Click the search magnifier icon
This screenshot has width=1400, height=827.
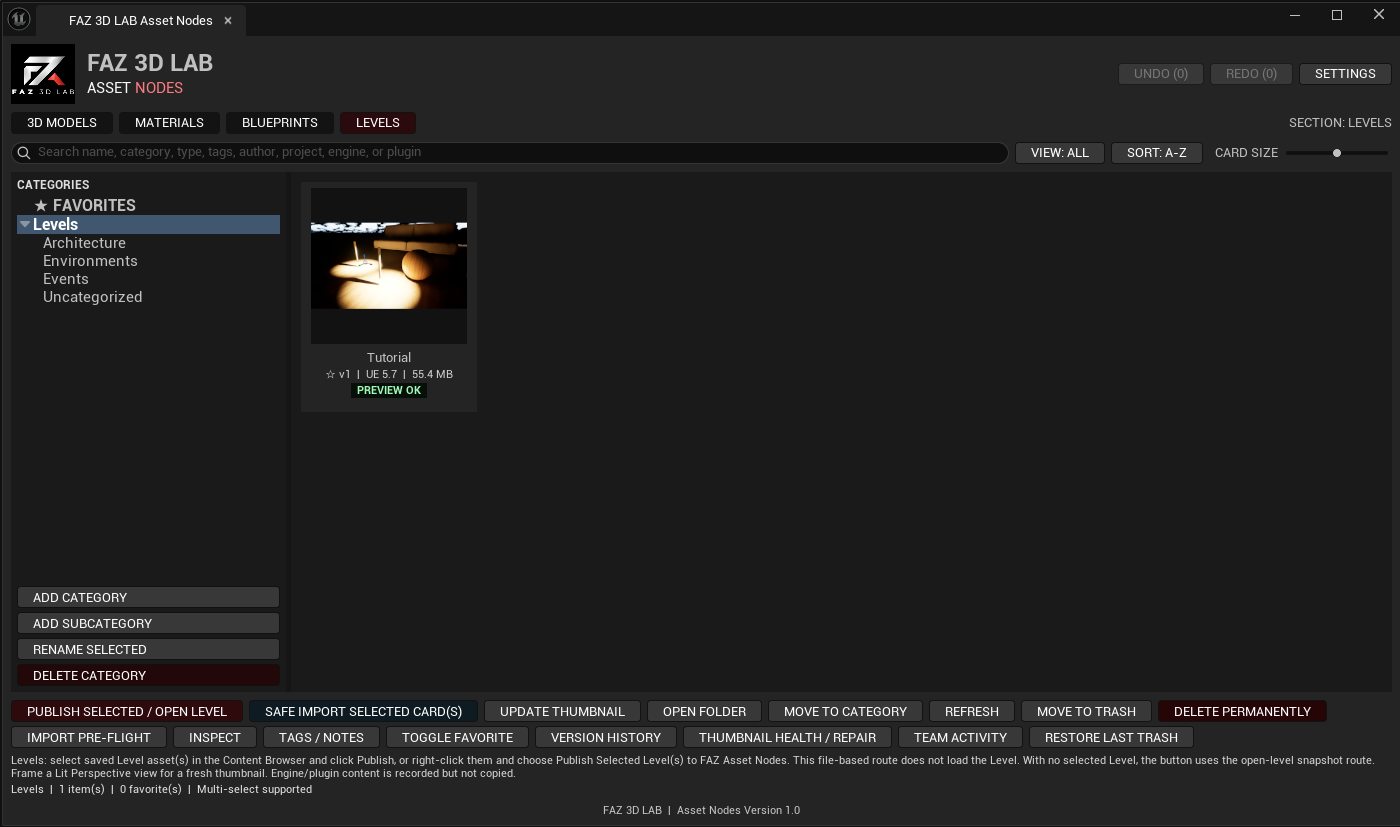[25, 153]
